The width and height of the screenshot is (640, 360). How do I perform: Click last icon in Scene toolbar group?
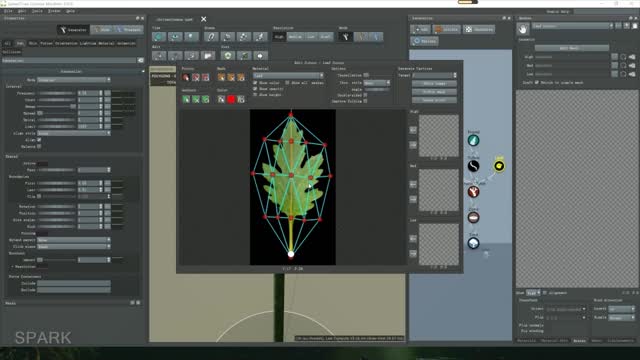pyautogui.click(x=260, y=37)
